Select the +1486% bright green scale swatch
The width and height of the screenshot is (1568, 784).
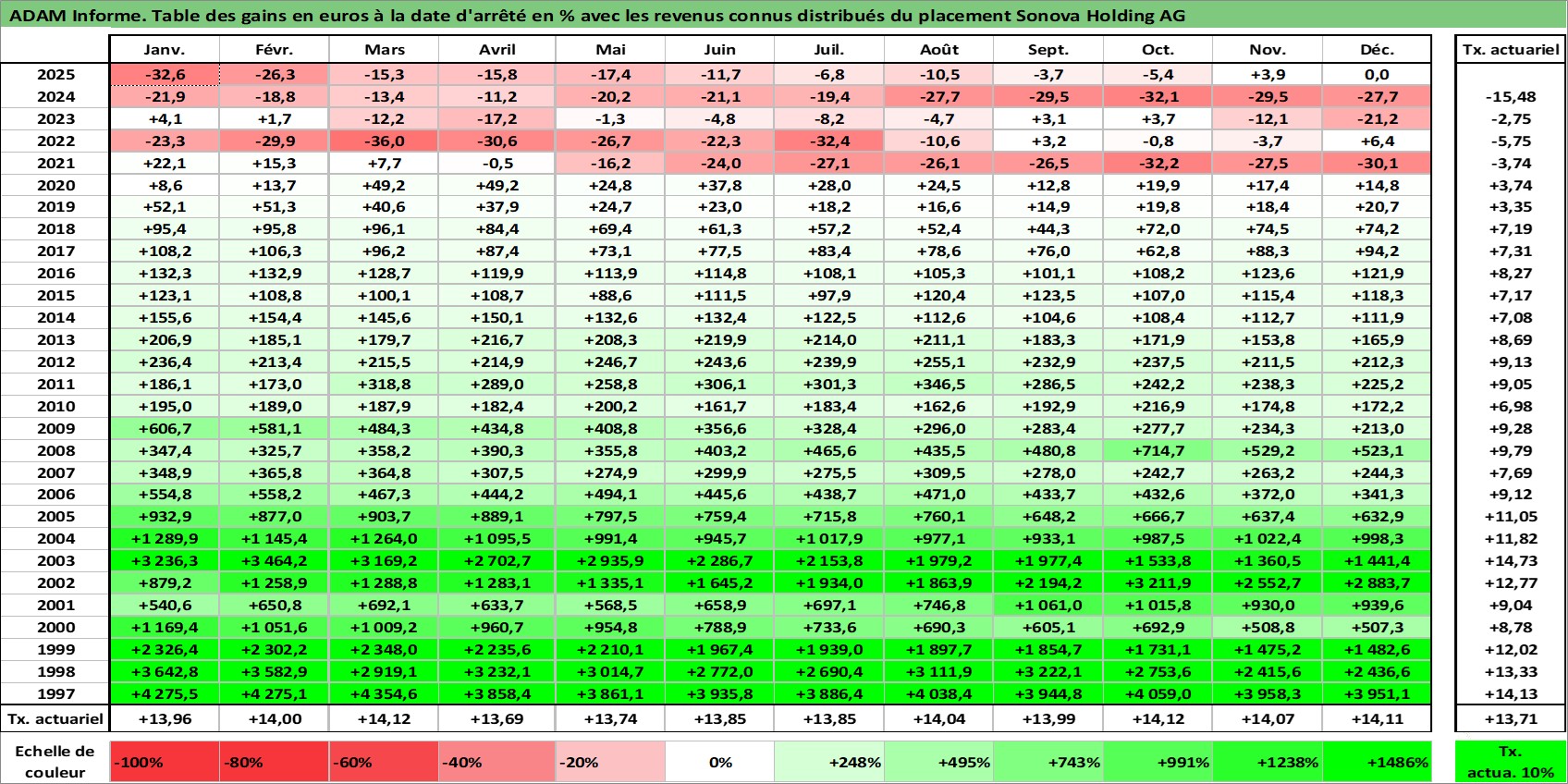coord(1377,762)
